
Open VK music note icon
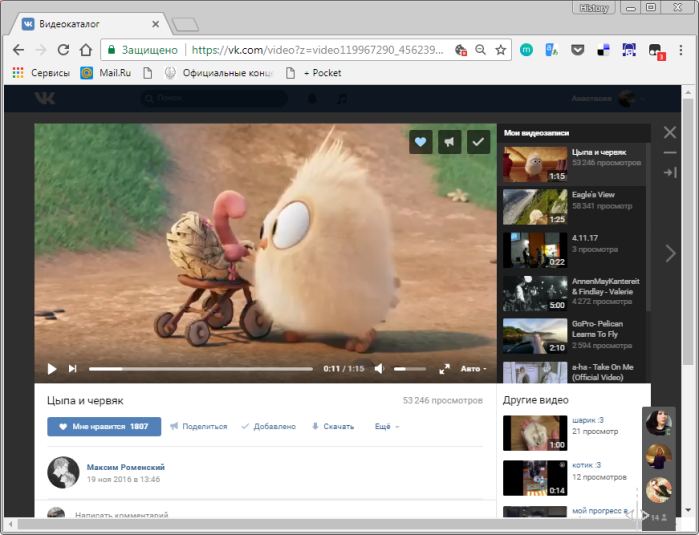(x=341, y=98)
